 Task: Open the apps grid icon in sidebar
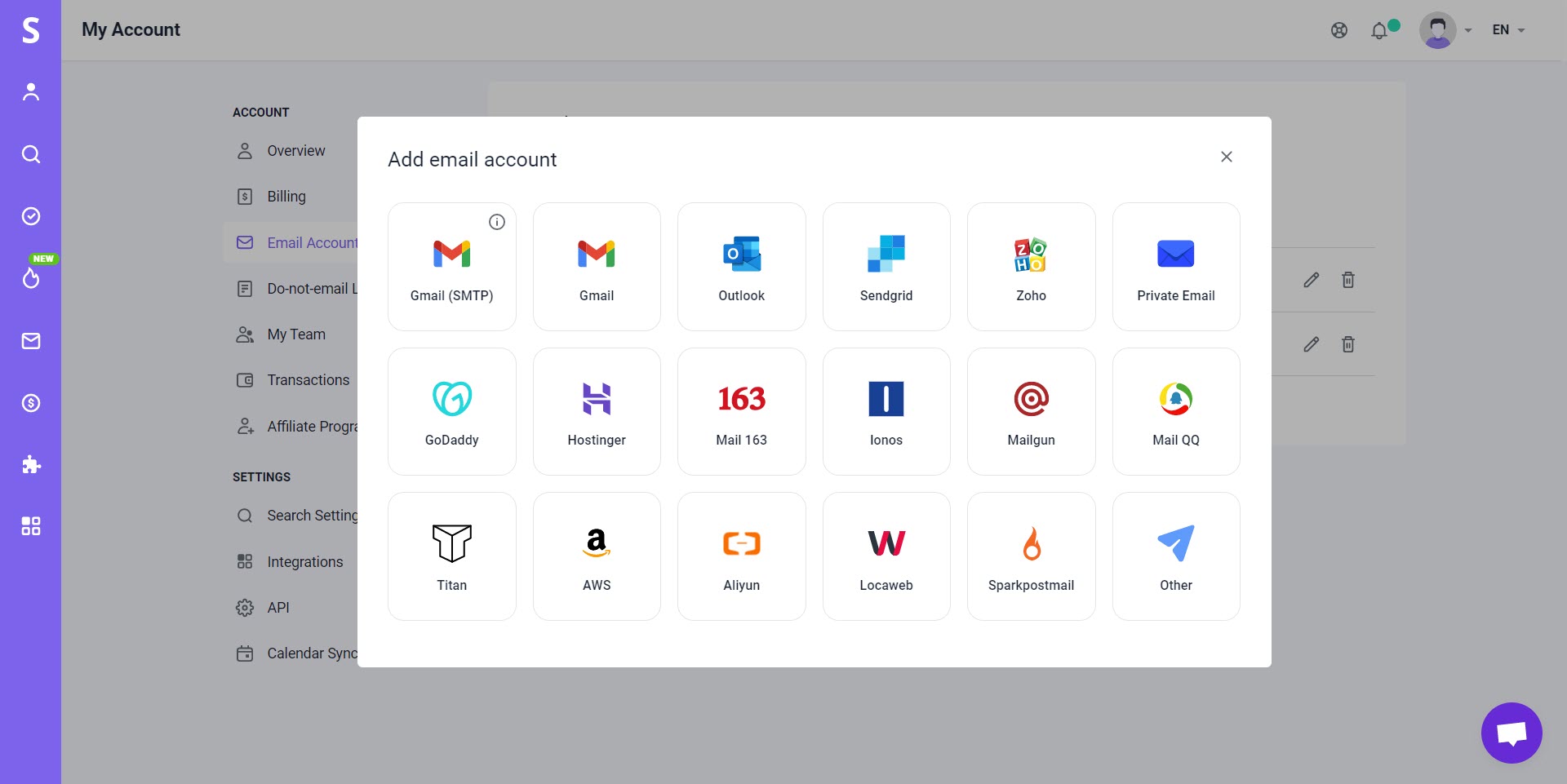point(31,526)
